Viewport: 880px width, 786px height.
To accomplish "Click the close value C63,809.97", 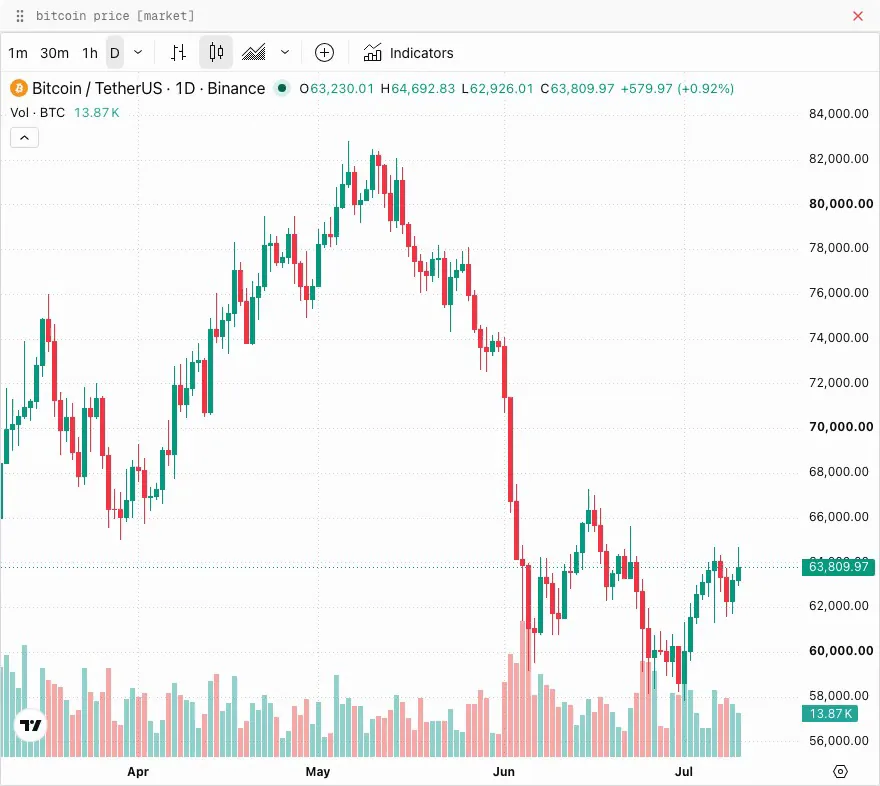I will pos(578,89).
